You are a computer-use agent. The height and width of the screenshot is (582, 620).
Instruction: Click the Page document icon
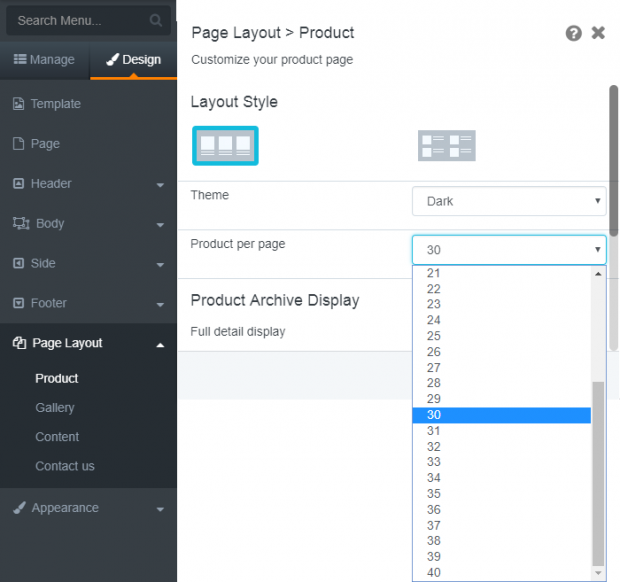[x=18, y=144]
